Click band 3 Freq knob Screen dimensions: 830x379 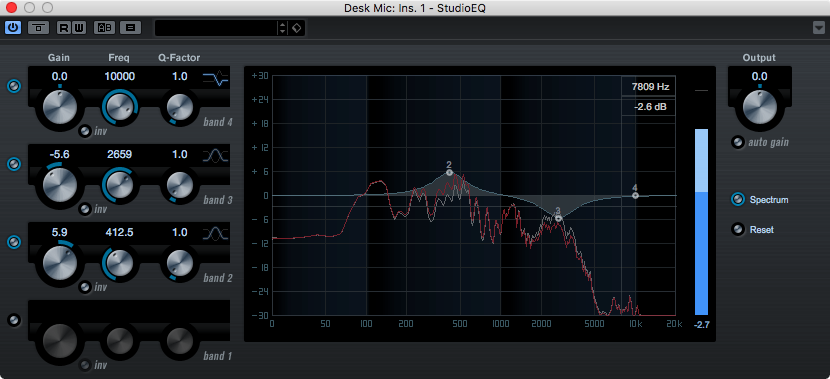(119, 184)
